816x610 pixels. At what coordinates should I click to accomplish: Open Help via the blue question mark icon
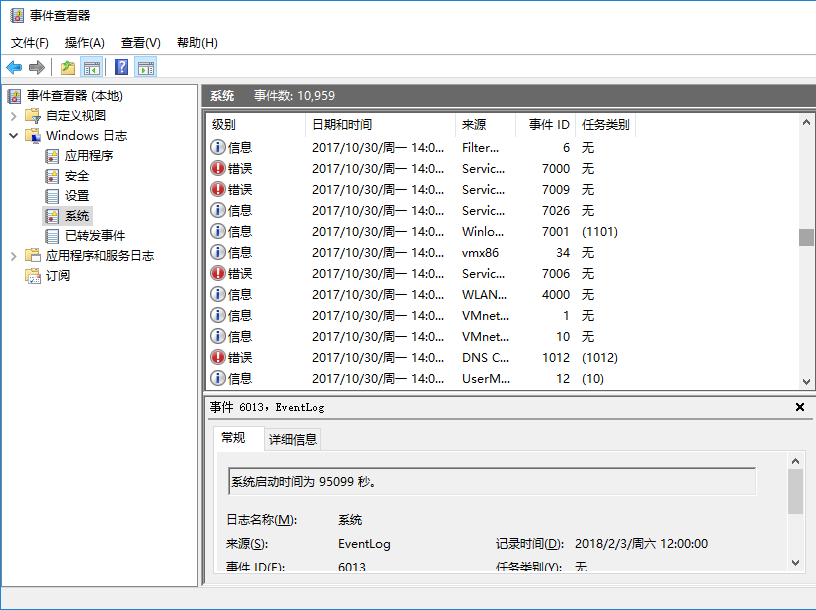click(x=121, y=67)
